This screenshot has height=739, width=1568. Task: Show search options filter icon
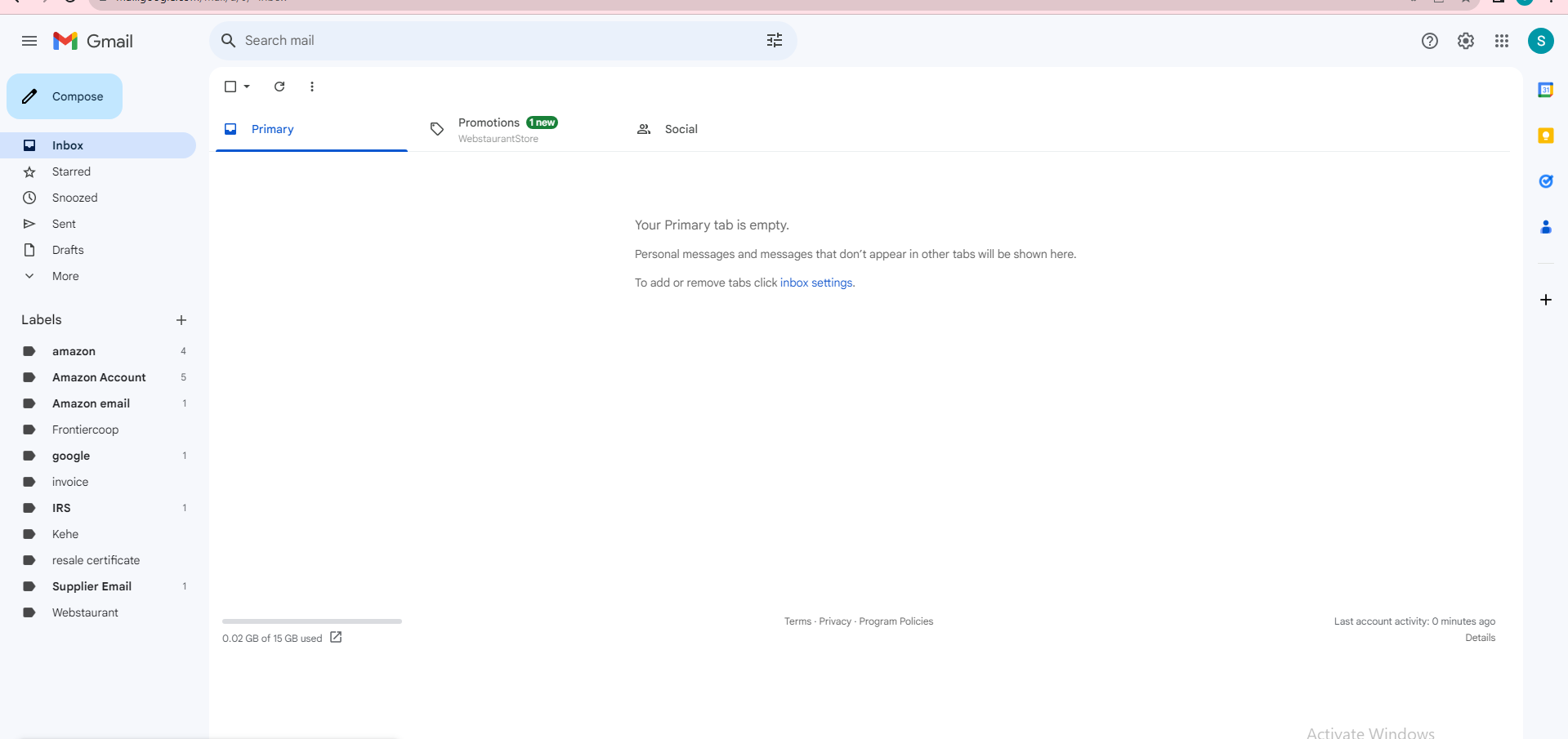tap(775, 41)
